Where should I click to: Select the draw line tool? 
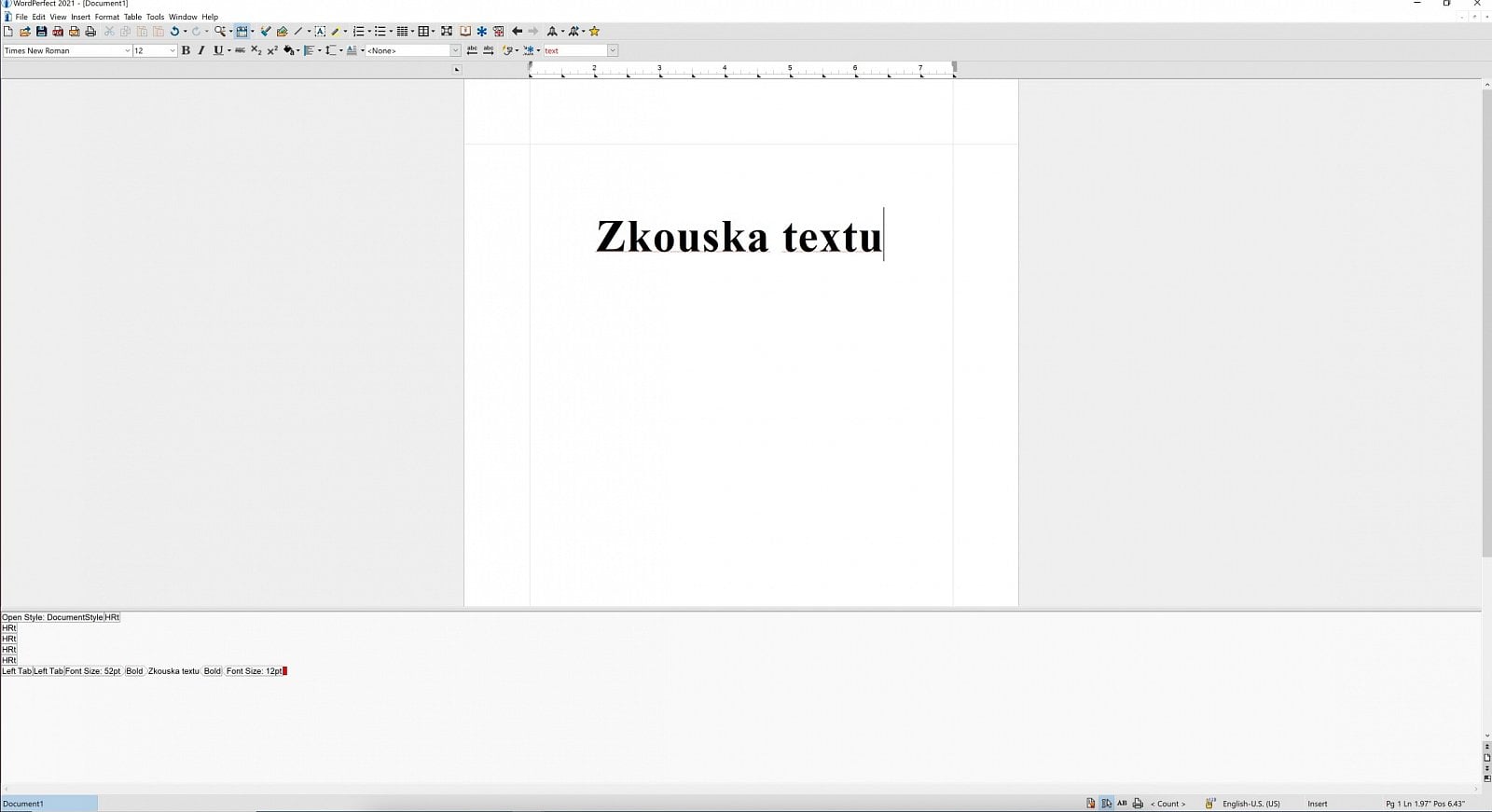tap(298, 31)
